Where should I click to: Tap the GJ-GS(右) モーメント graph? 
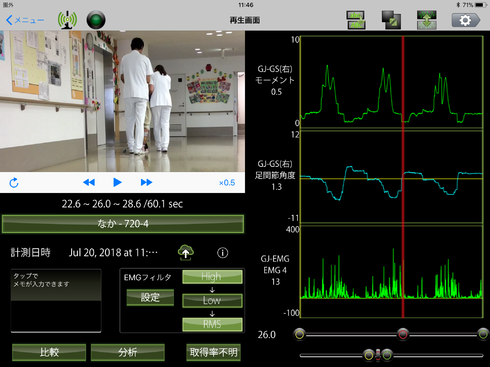[x=392, y=82]
